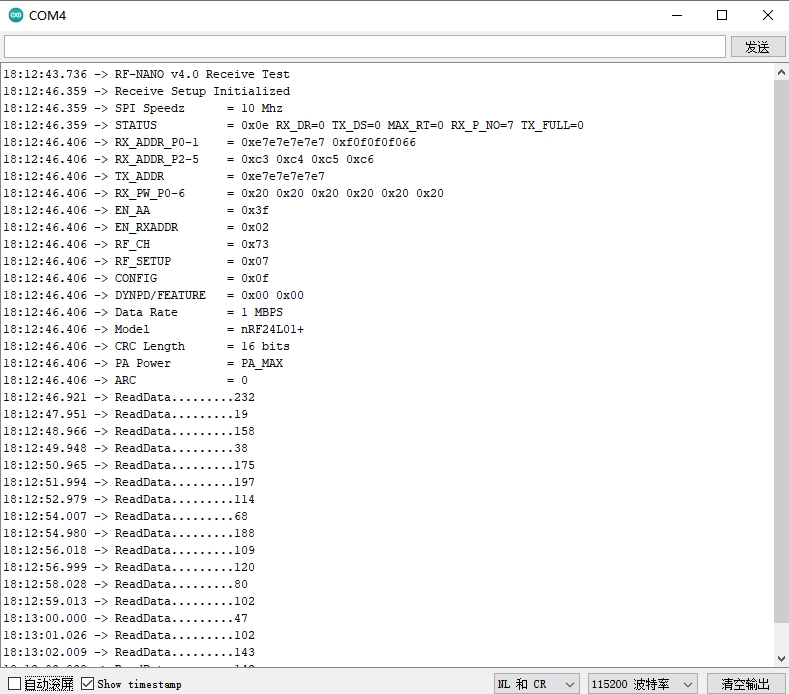Click the ReadData line with value 19
The height and width of the screenshot is (694, 789).
125,415
